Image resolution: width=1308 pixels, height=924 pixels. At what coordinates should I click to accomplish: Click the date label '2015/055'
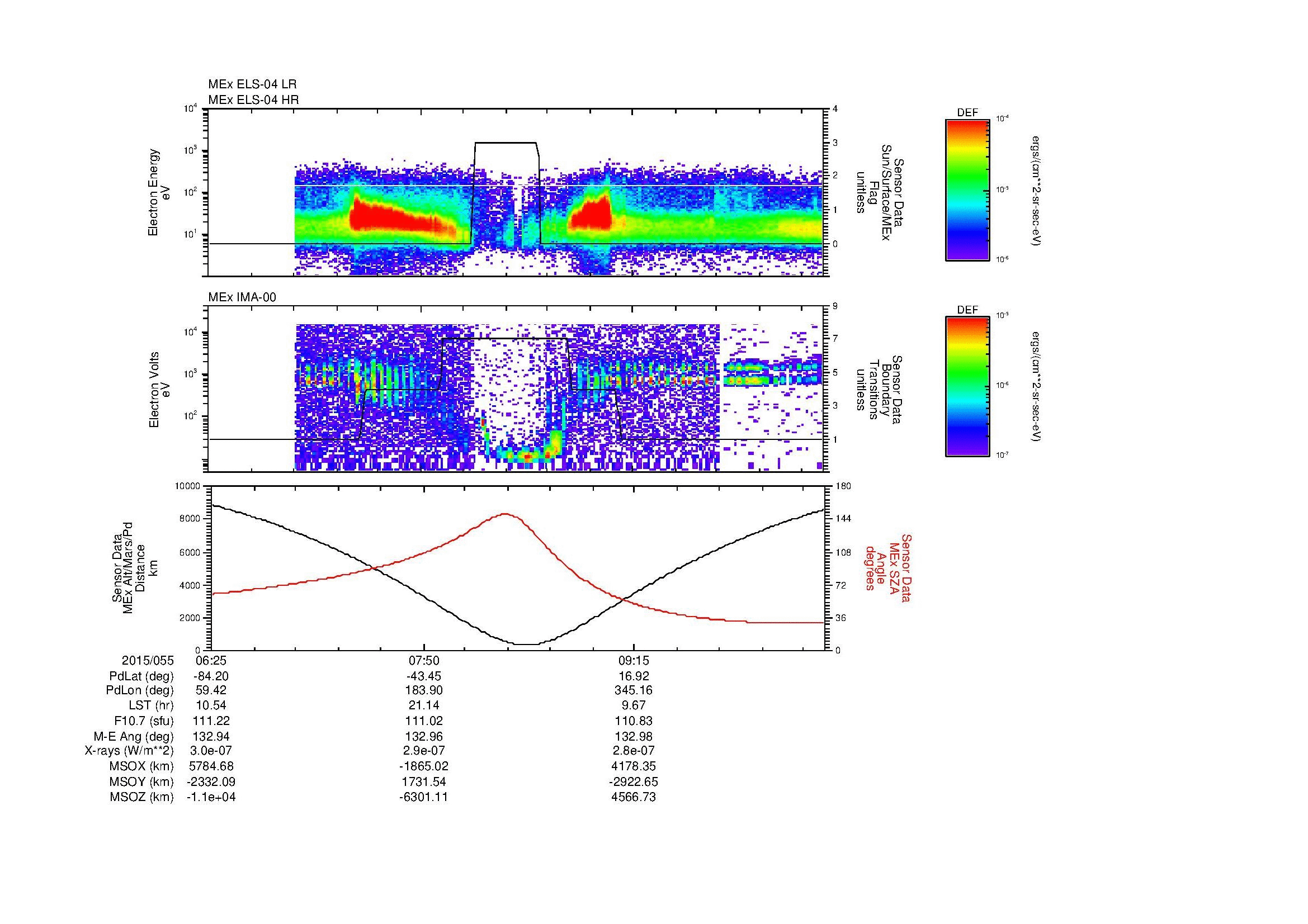point(147,660)
